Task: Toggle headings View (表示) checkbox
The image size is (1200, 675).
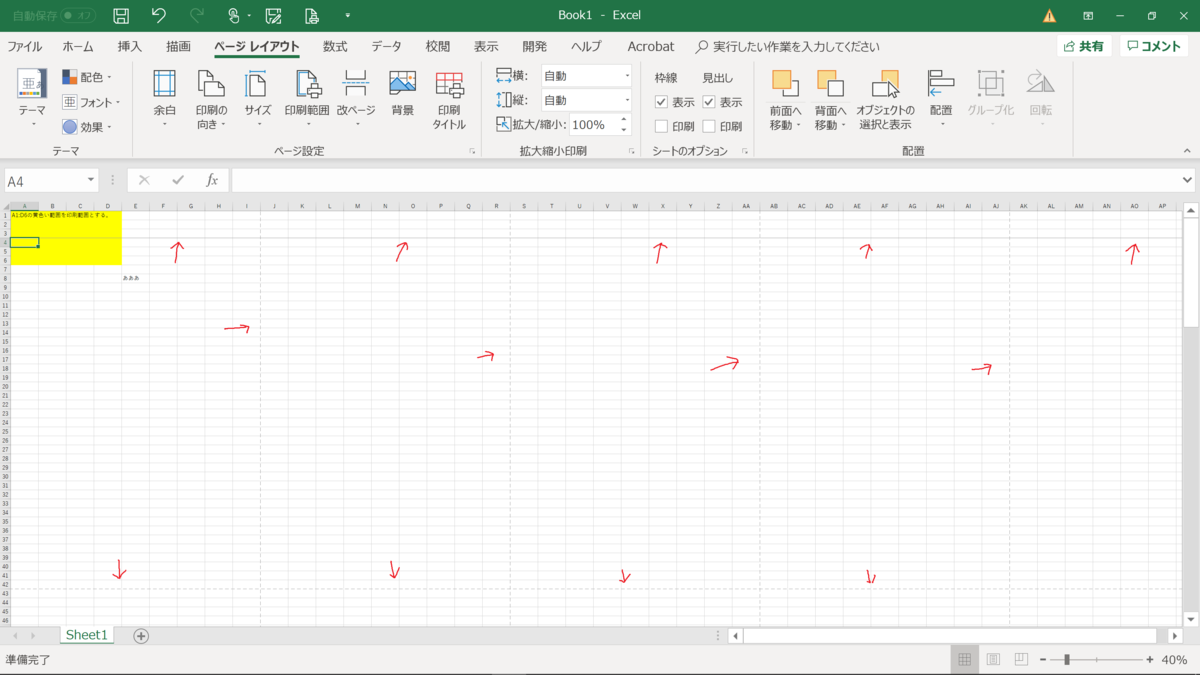Action: tap(709, 102)
